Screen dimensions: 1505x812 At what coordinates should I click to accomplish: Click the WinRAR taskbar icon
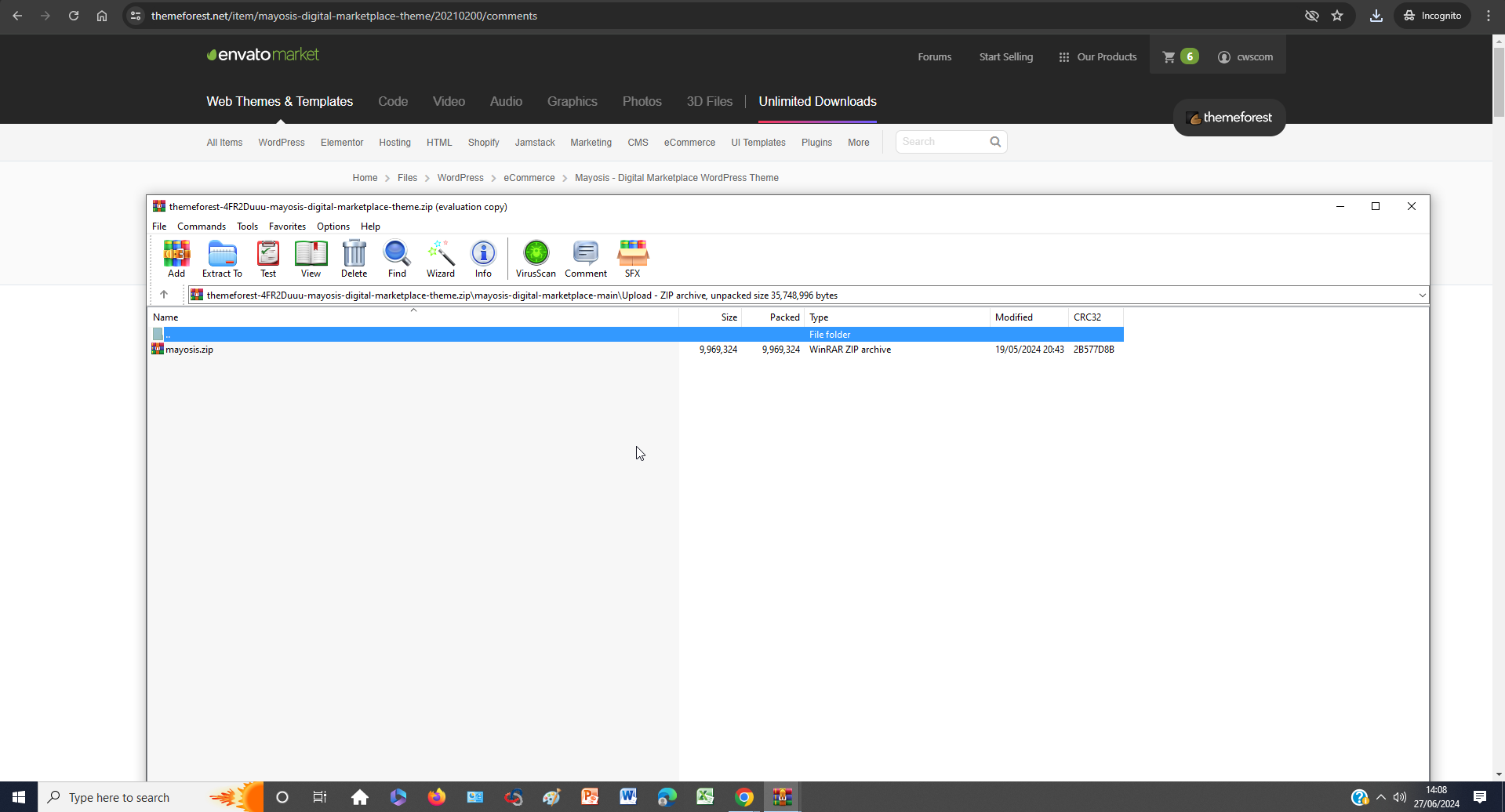tap(782, 797)
